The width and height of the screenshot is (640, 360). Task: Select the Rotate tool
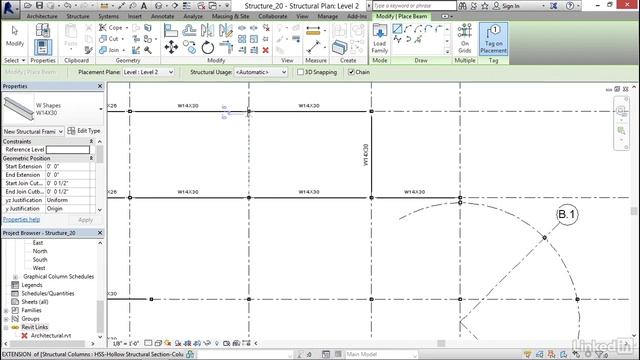[x=207, y=47]
